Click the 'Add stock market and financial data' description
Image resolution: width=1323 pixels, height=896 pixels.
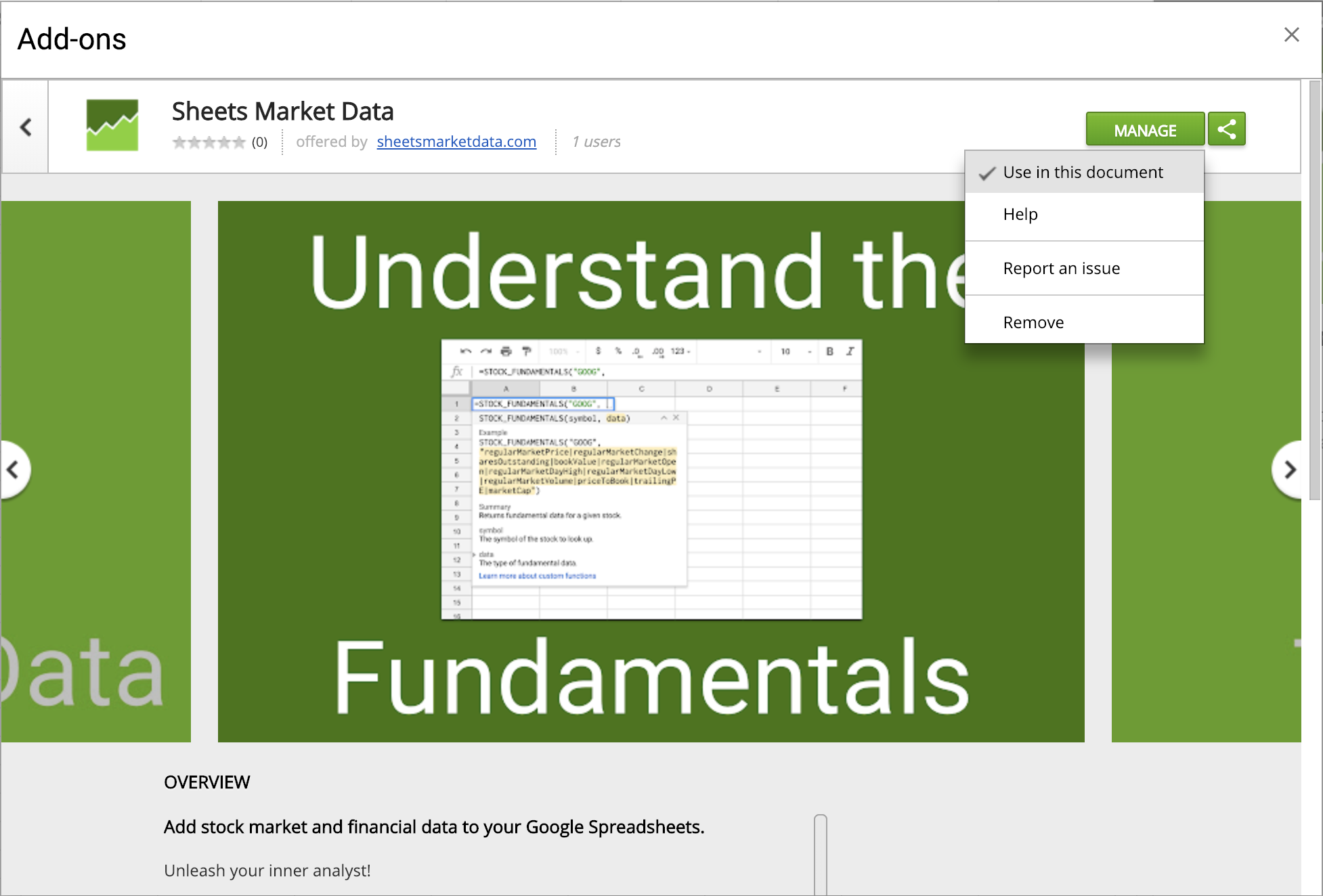434,827
